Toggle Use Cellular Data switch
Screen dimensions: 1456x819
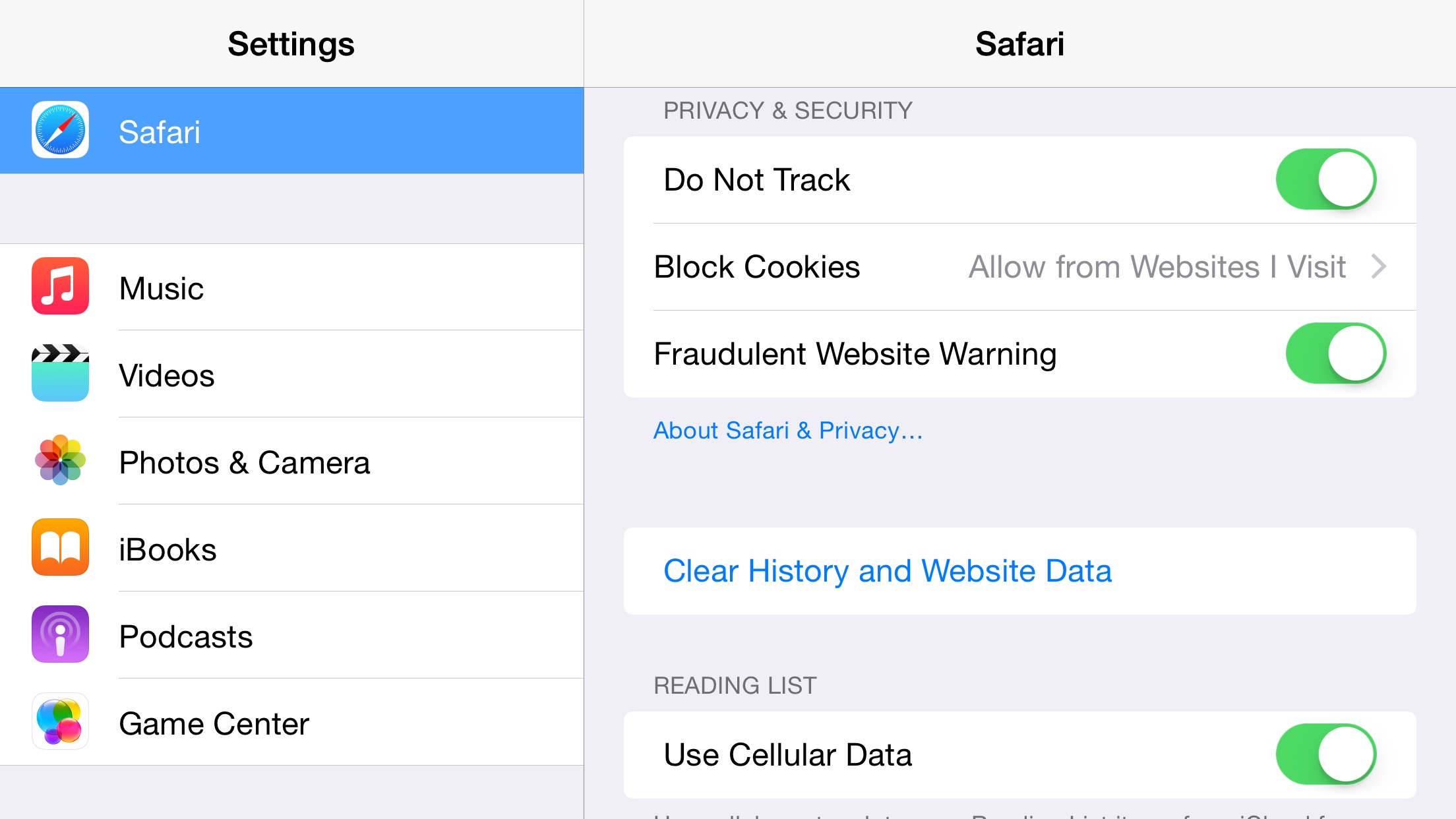(1326, 754)
